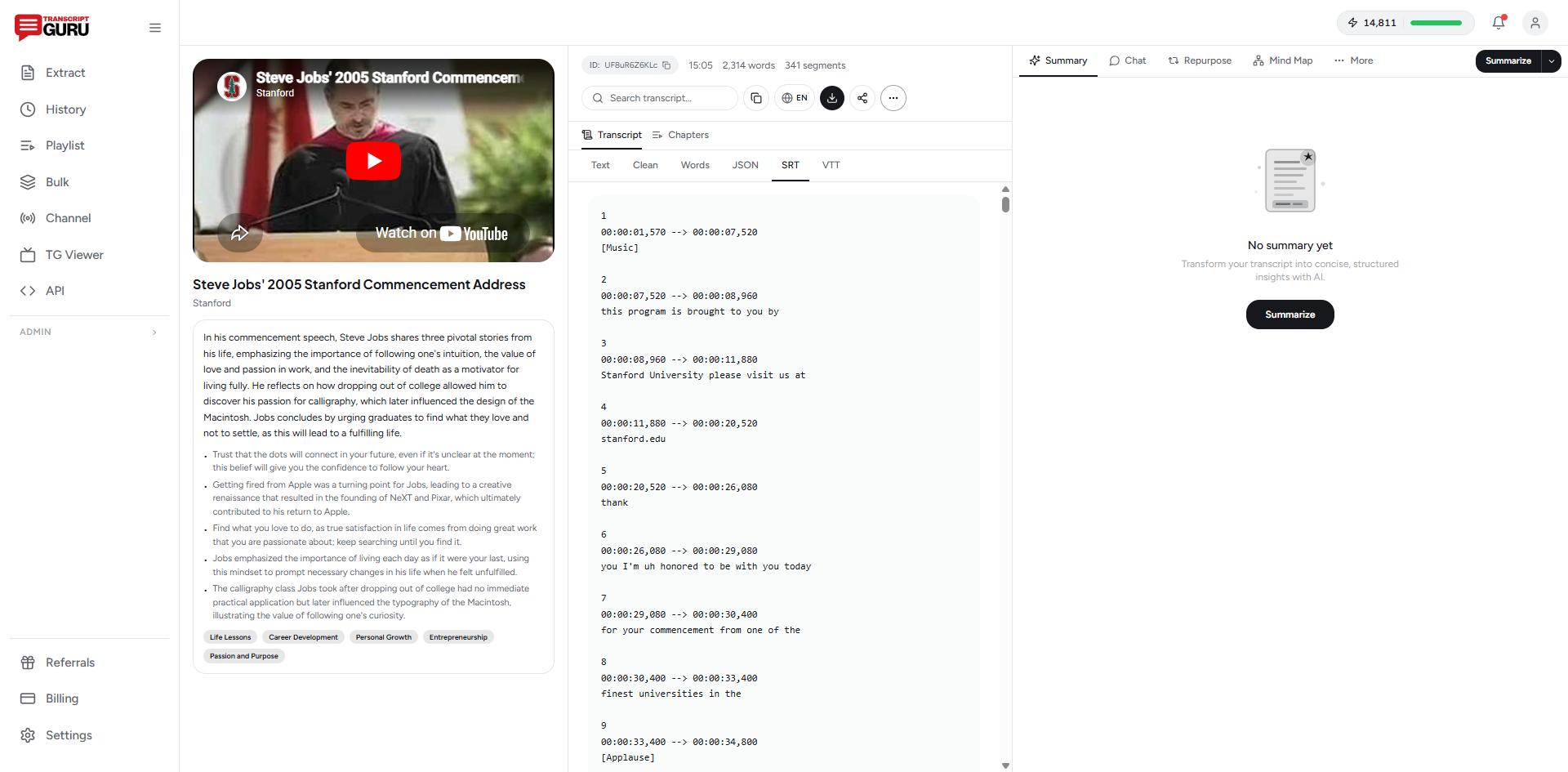Click Passion and Purpose tag
Viewport: 1568px width, 772px height.
tap(244, 656)
